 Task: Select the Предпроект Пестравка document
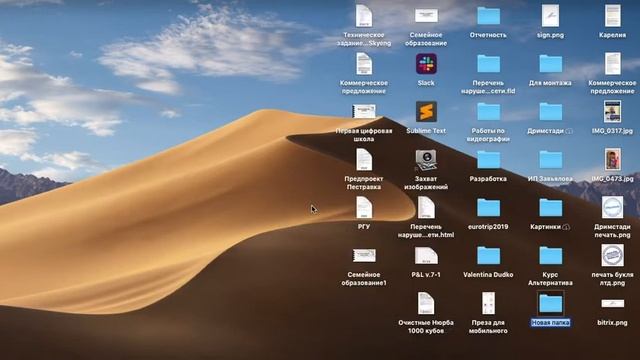point(364,160)
